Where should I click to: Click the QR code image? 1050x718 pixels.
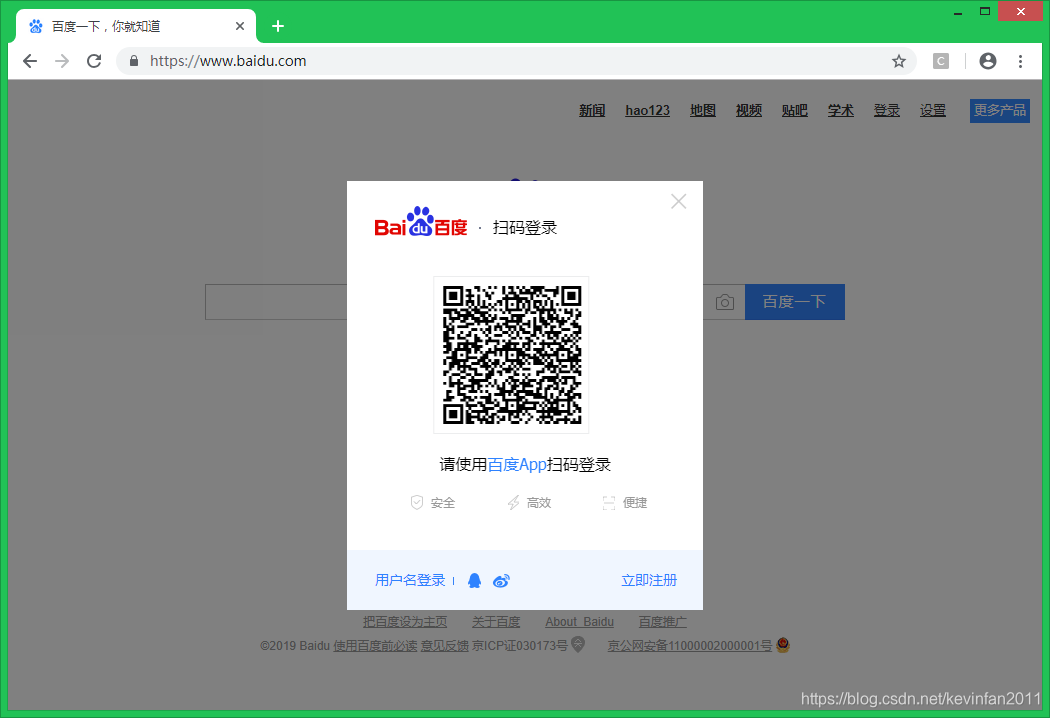pyautogui.click(x=512, y=355)
